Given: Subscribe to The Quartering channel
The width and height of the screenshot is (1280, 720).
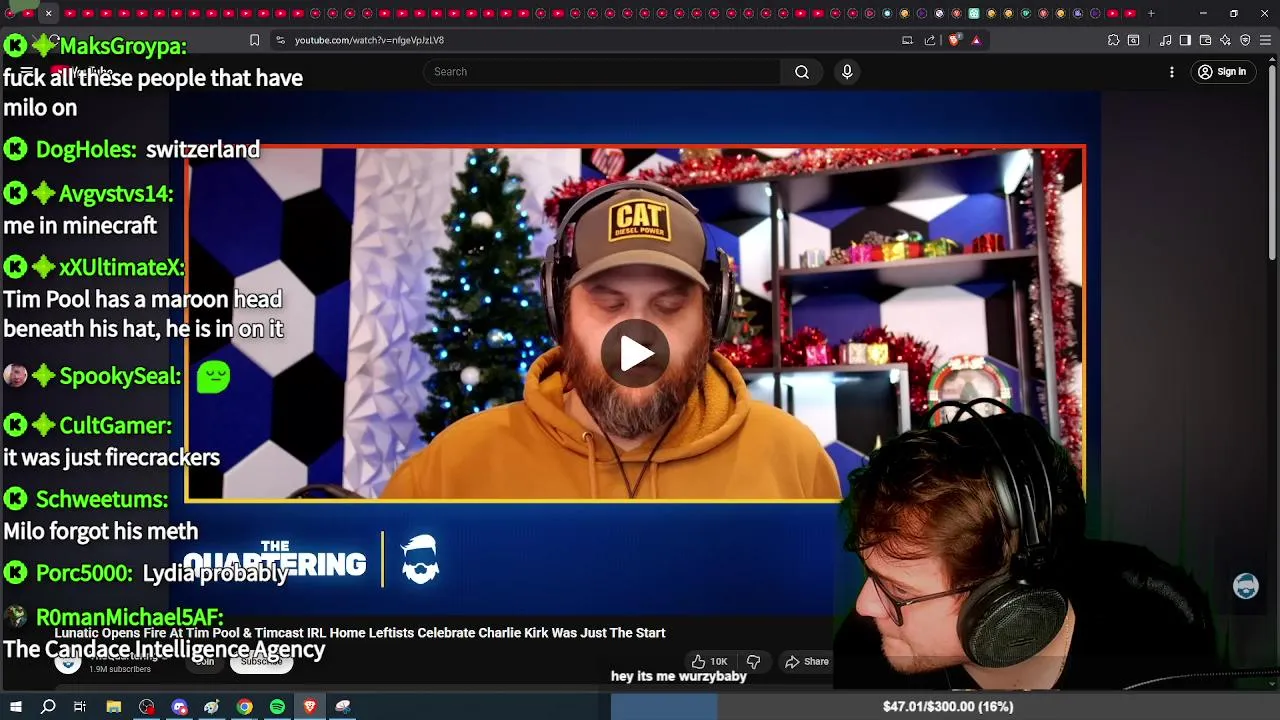Looking at the screenshot, I should [261, 661].
